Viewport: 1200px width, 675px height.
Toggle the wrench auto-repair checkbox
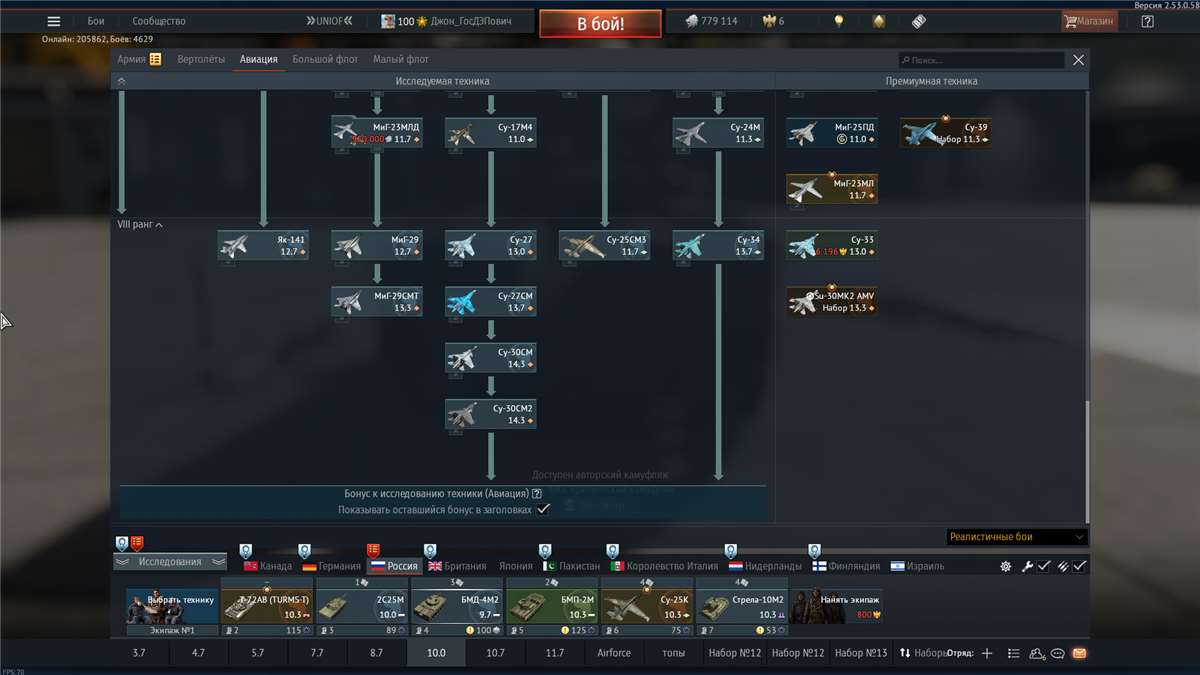[x=1043, y=566]
